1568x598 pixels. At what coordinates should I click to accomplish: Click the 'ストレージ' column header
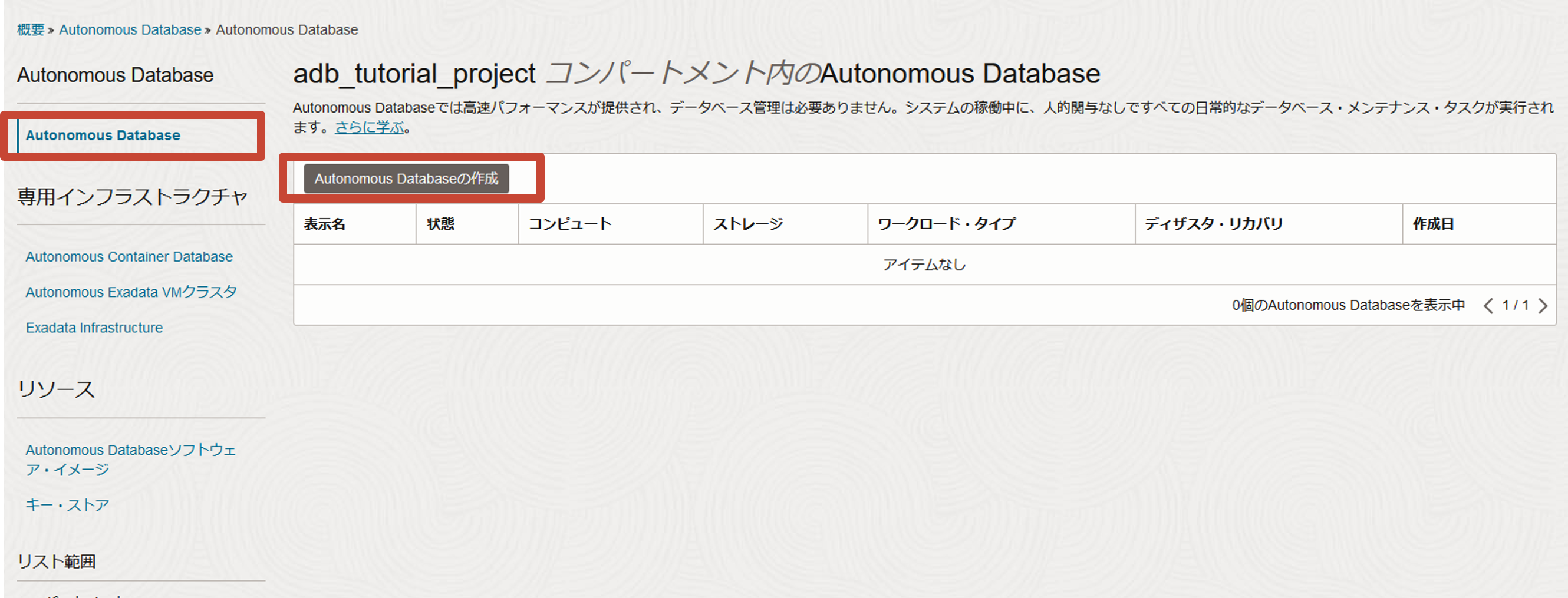pyautogui.click(x=747, y=224)
